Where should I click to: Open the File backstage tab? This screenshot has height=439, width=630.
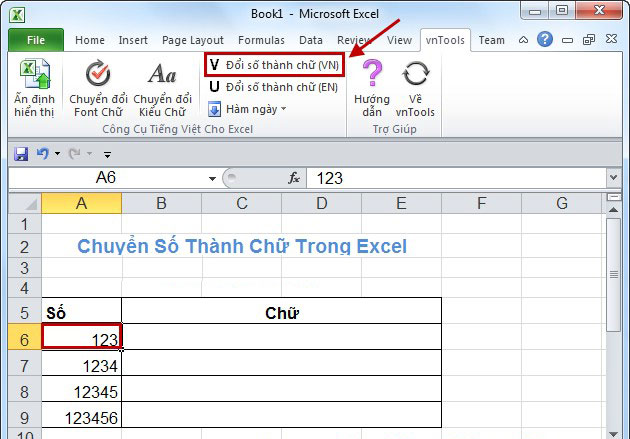[x=36, y=40]
